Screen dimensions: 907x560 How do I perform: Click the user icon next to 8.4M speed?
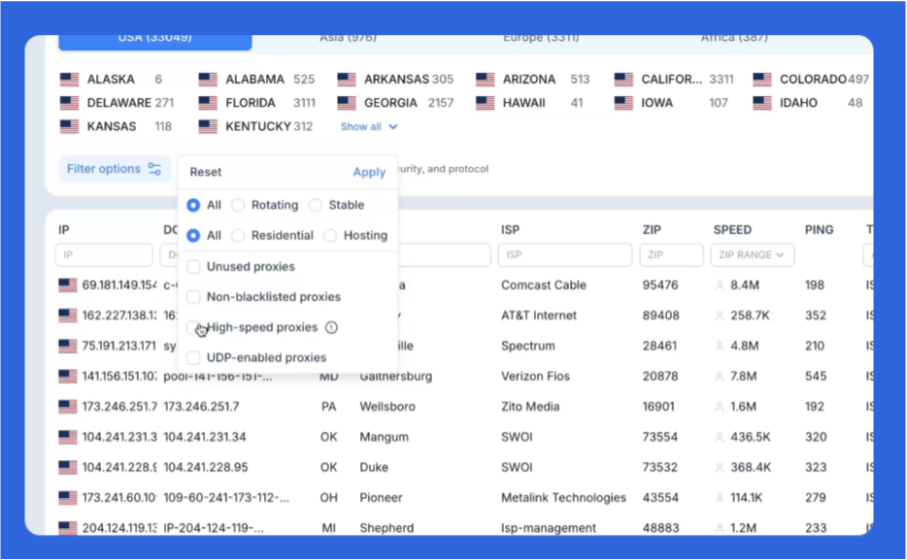click(720, 285)
